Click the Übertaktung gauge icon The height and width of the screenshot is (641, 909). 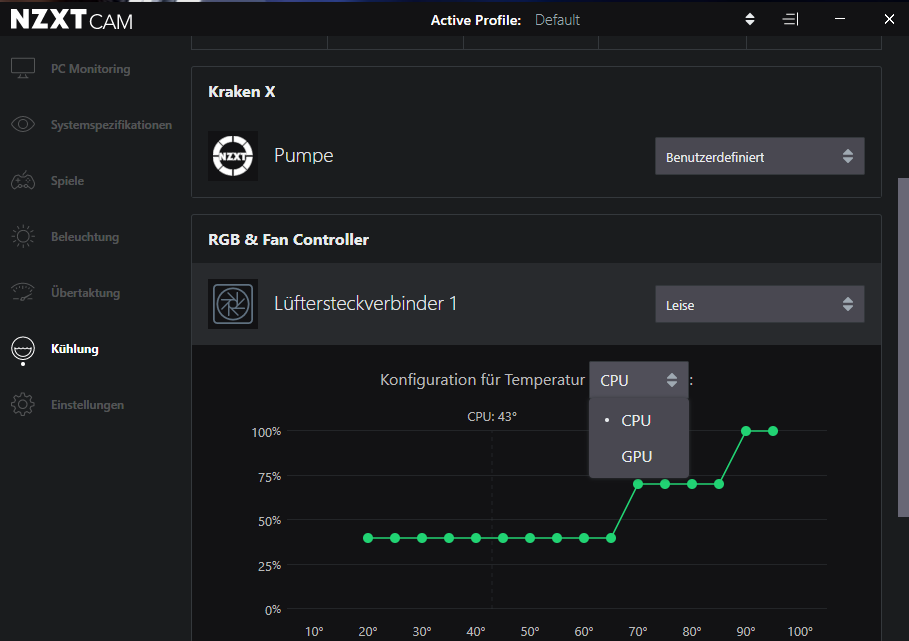pos(23,292)
